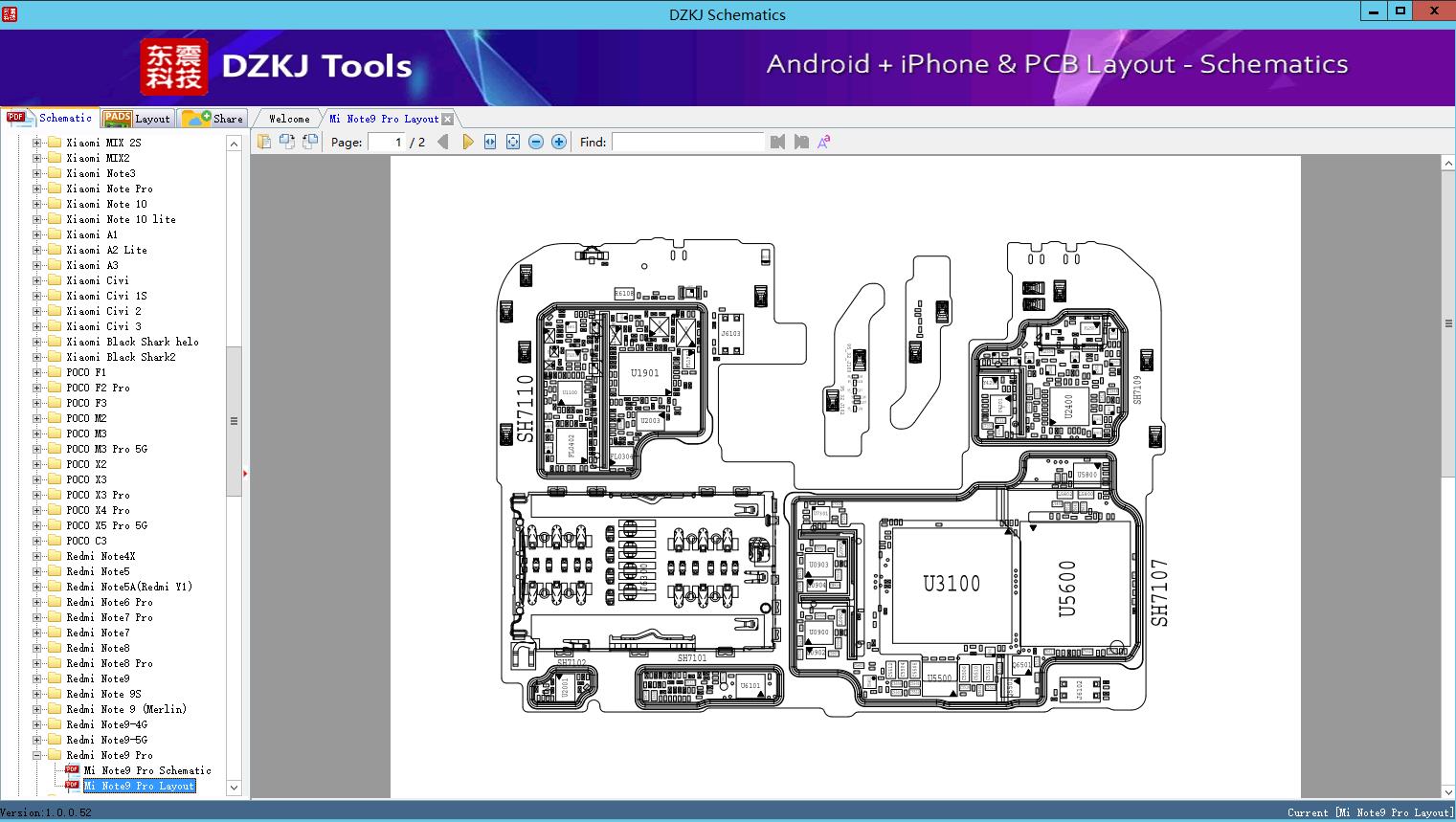Click the DZKJ red logo in banner

point(174,67)
